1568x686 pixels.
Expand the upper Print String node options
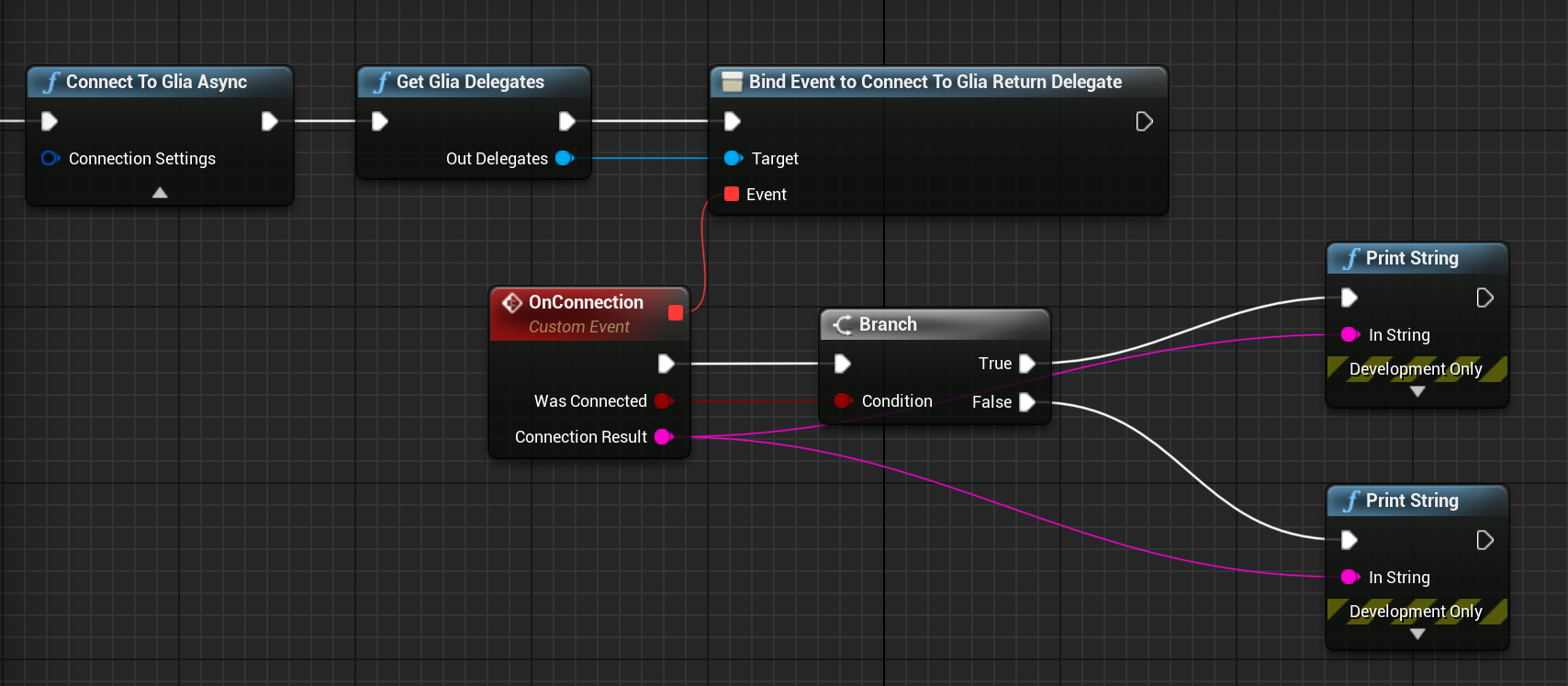coord(1417,392)
